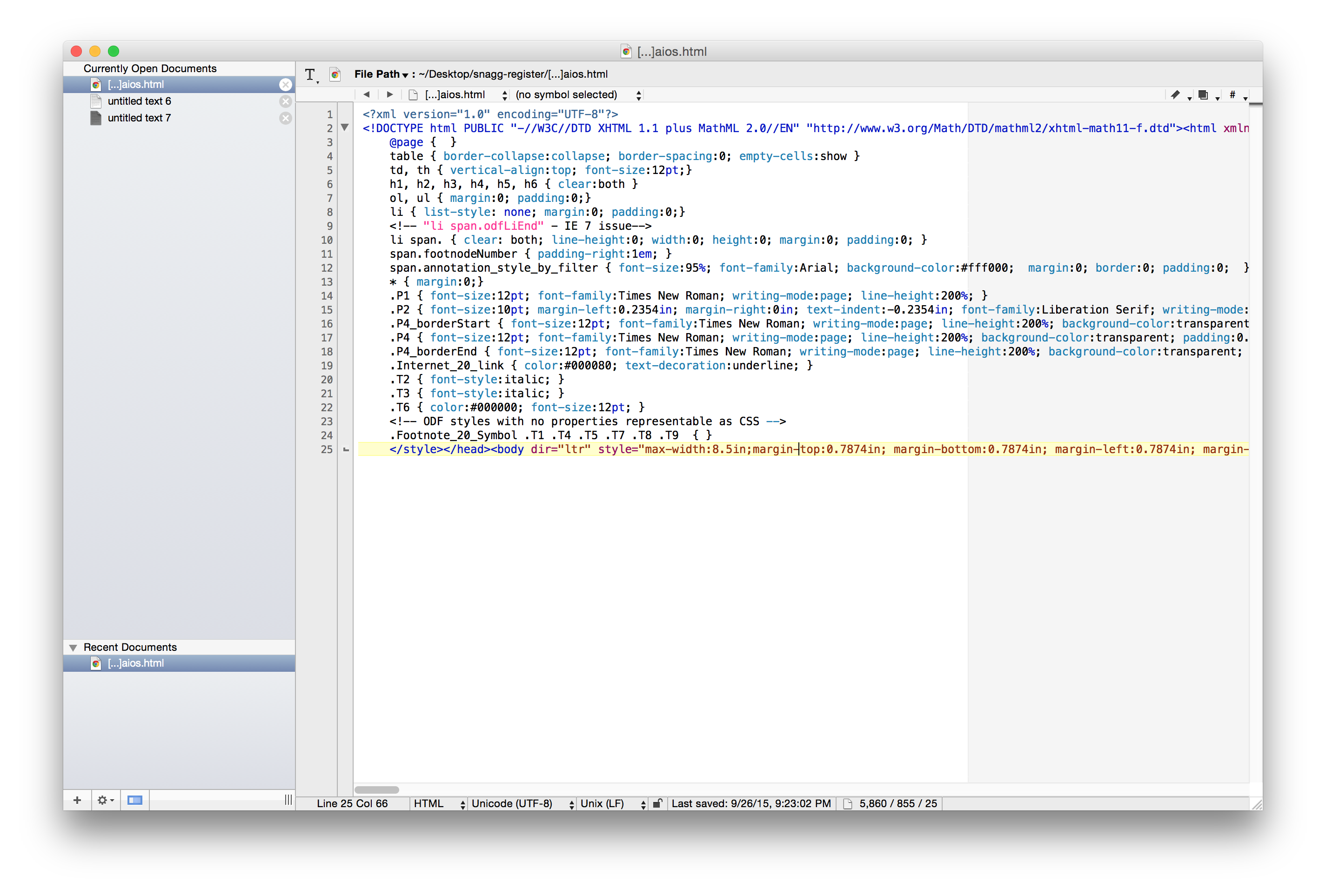Open the text options T icon
Image resolution: width=1326 pixels, height=896 pixels.
pos(310,75)
